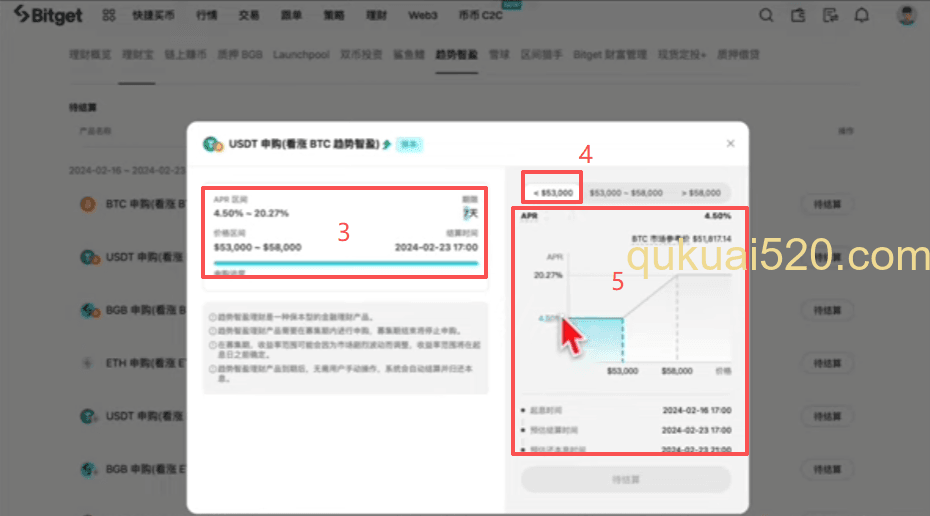Open the user avatar profile menu
This screenshot has width=930, height=516.
point(906,15)
